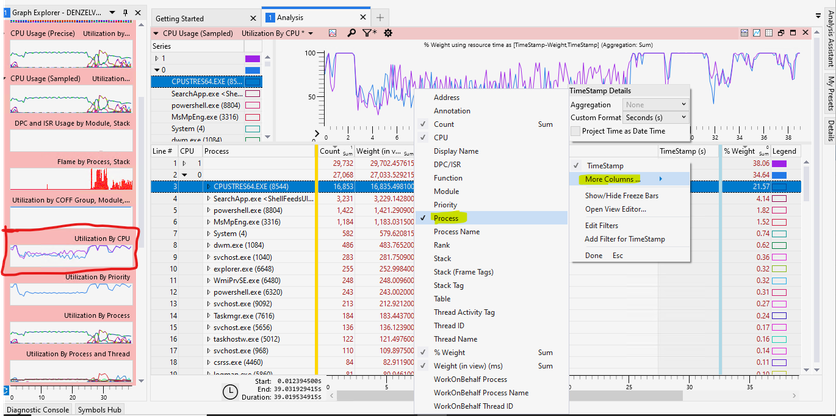Open the My Presets side tab
Viewport: 836px width, 416px height.
click(830, 93)
